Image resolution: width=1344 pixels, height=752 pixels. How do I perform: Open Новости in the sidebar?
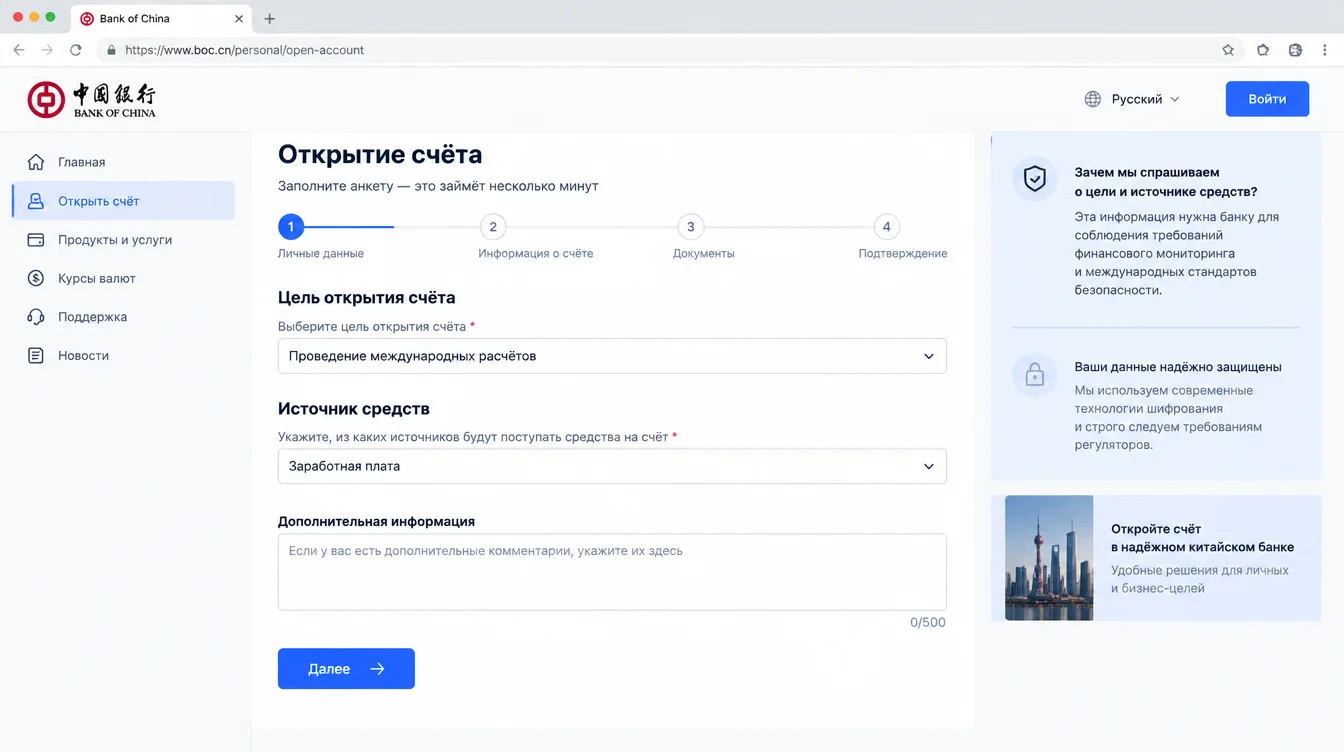coord(123,355)
